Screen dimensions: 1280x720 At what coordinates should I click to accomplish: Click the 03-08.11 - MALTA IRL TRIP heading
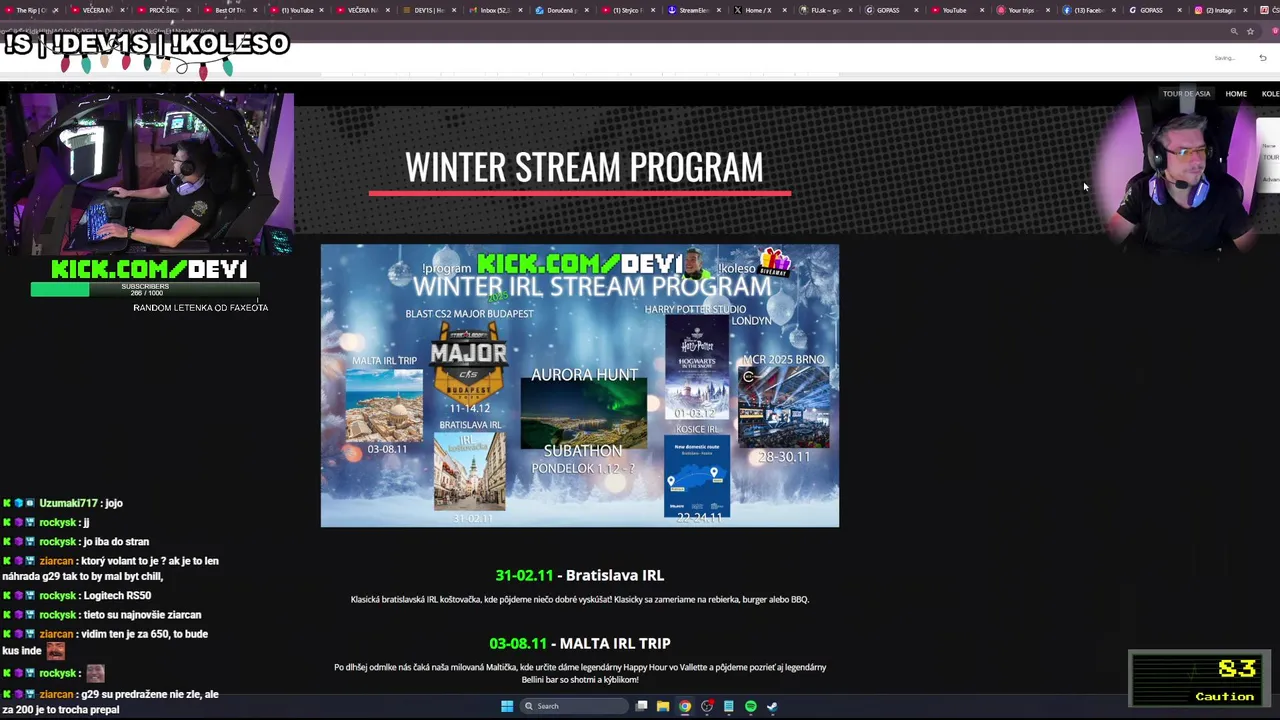coord(580,643)
